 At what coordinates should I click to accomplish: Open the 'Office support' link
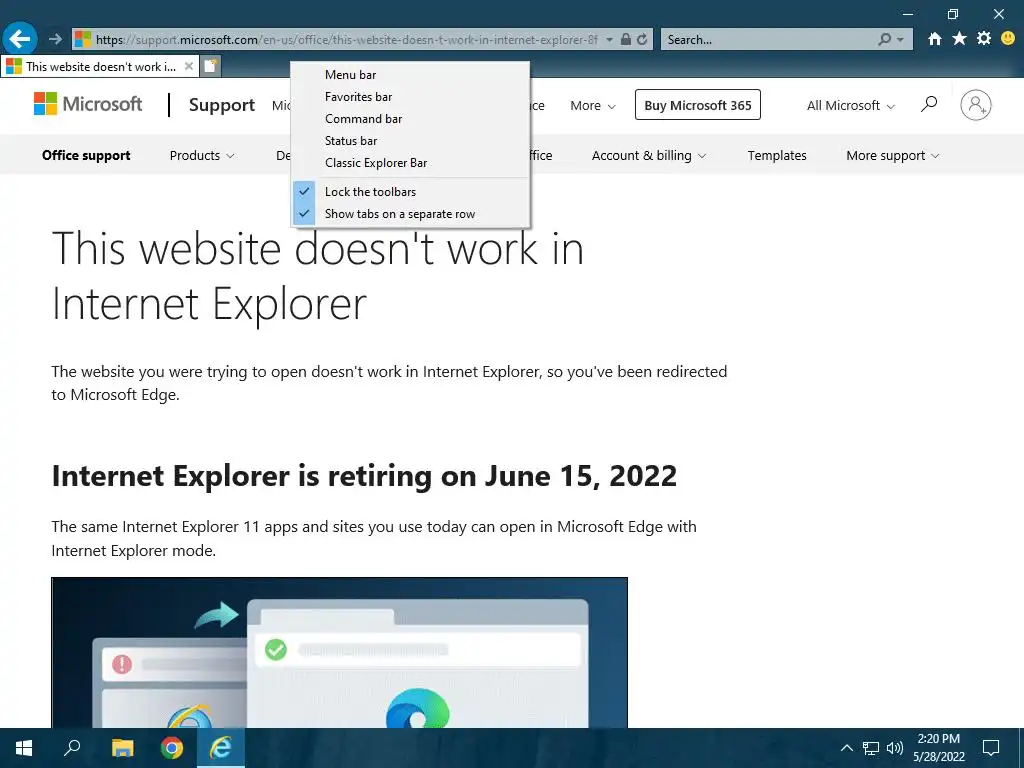point(86,155)
